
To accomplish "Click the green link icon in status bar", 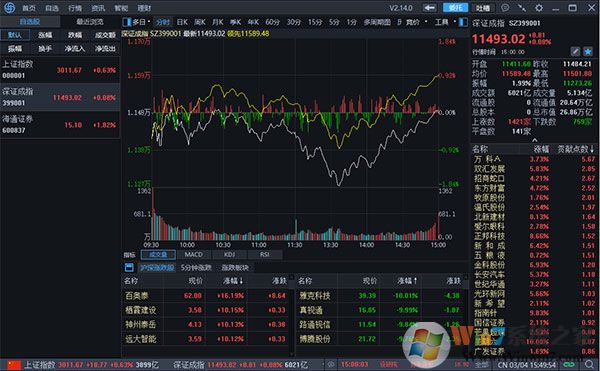I will (x=570, y=365).
